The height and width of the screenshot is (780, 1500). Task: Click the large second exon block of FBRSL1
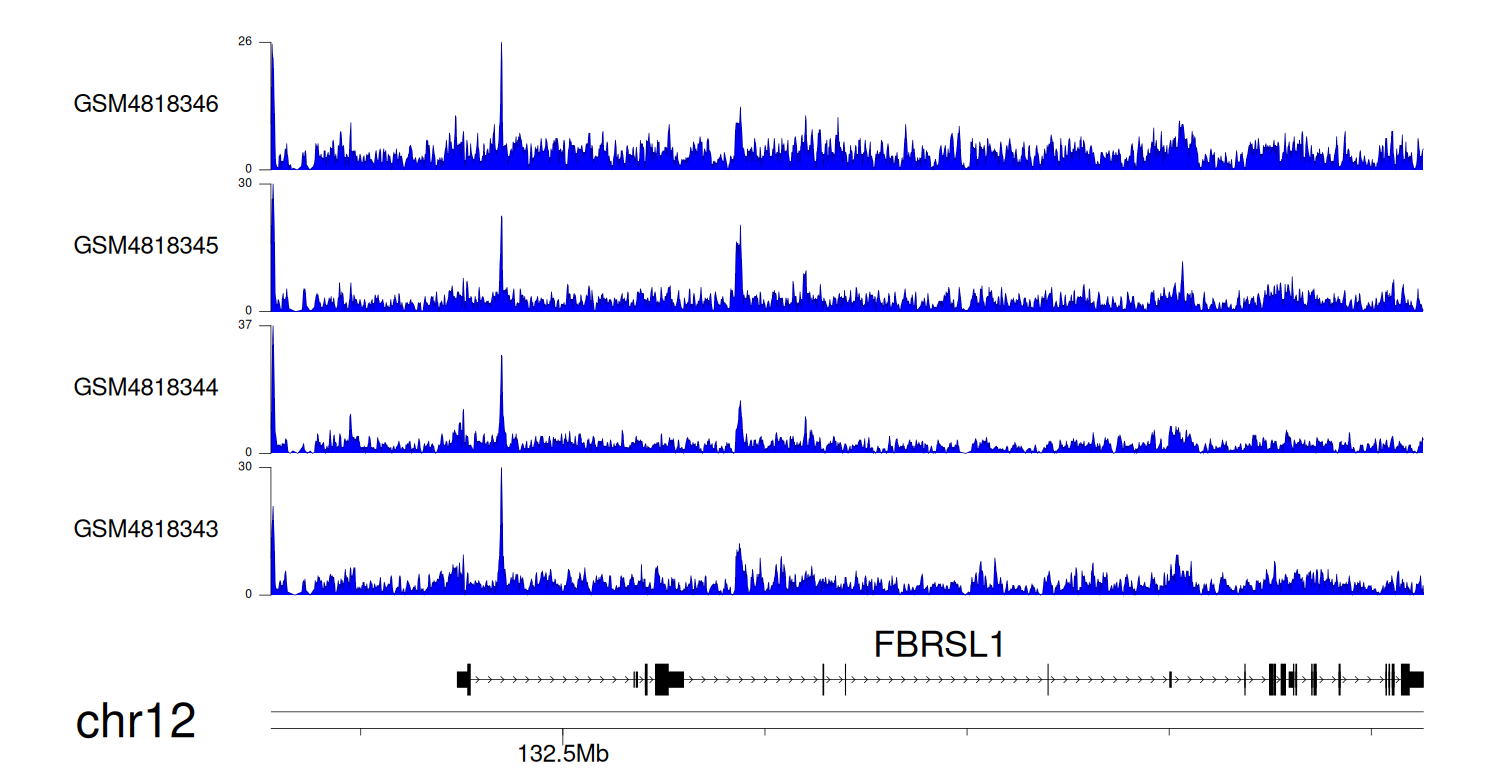coord(668,680)
